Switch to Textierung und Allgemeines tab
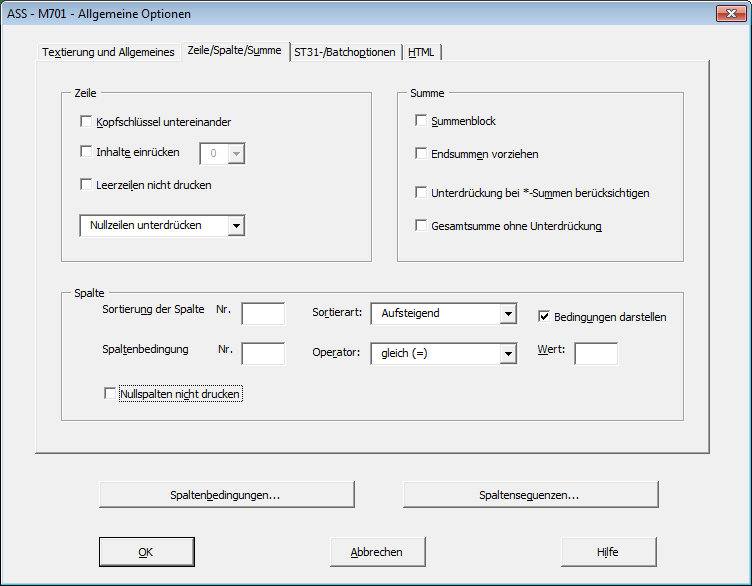This screenshot has width=752, height=586. 108,52
